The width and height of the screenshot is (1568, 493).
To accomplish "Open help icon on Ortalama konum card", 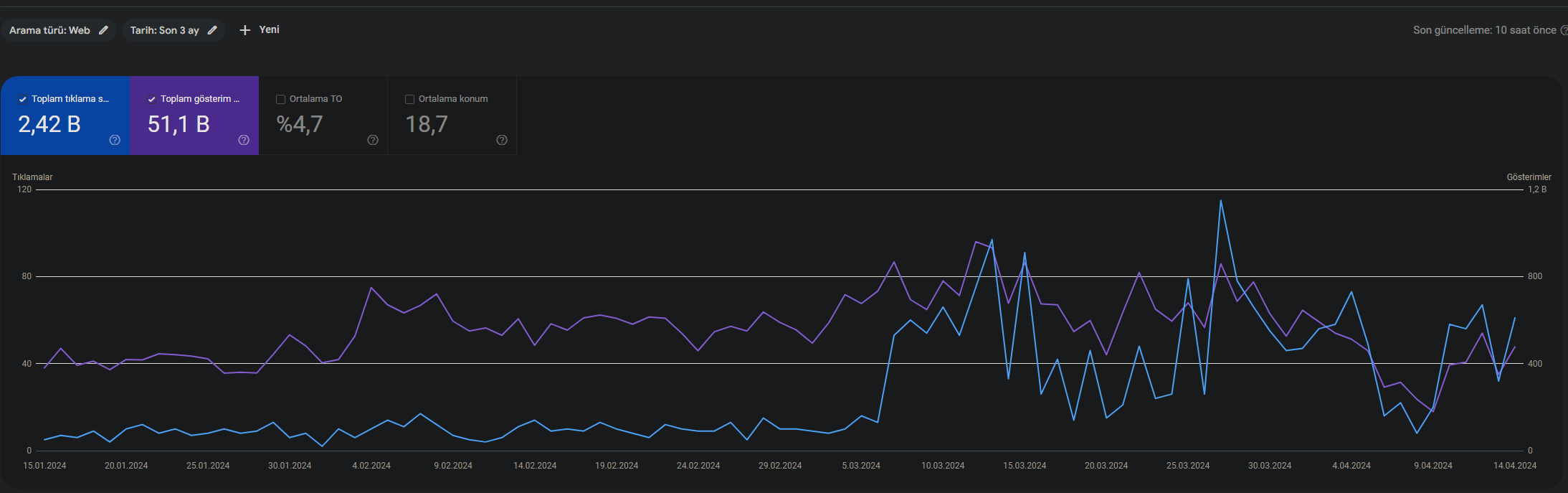I will coord(502,140).
